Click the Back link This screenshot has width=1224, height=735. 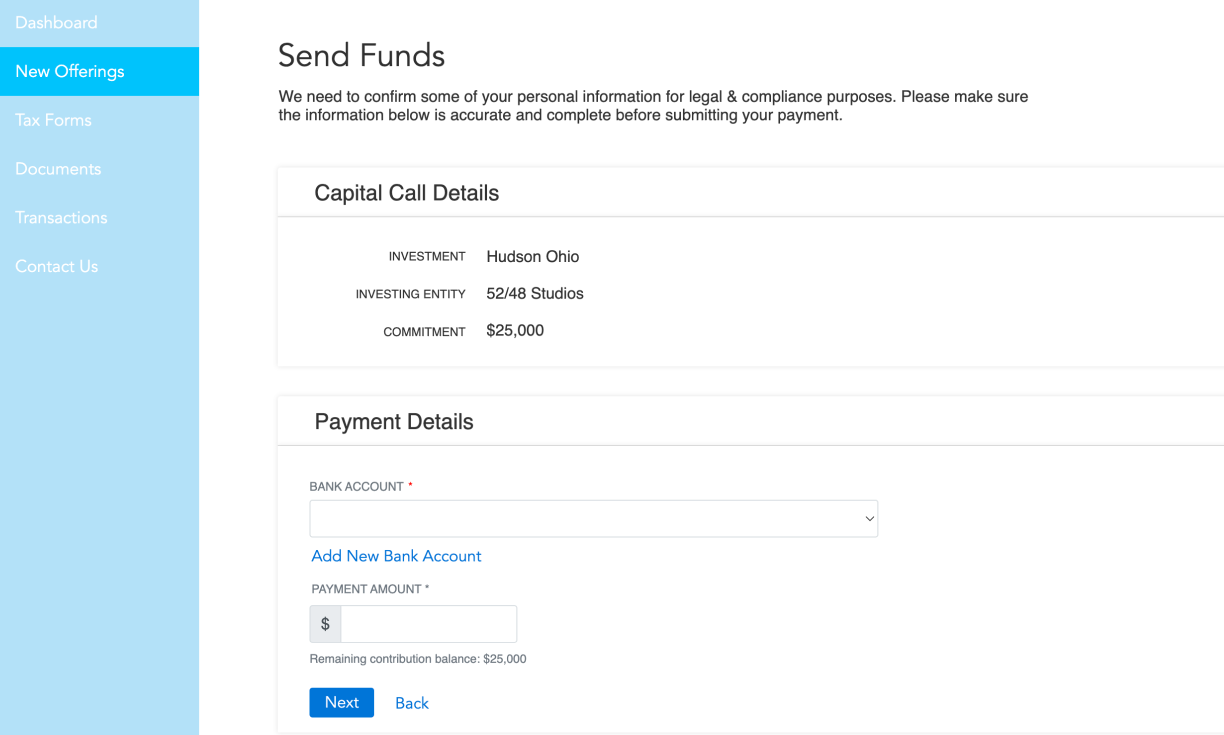pos(412,703)
